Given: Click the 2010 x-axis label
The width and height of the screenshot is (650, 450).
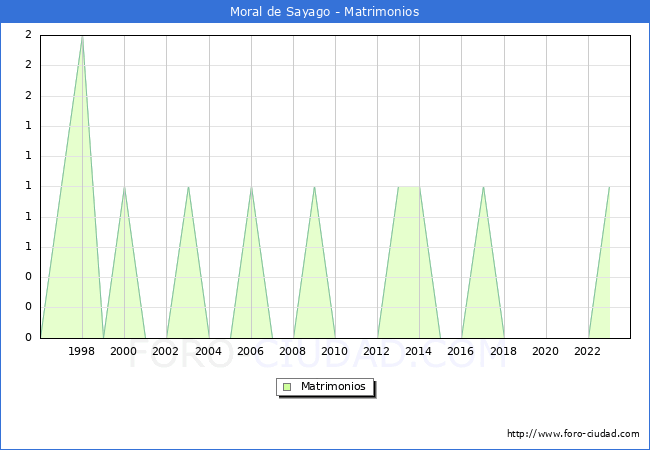Looking at the screenshot, I should tap(335, 351).
